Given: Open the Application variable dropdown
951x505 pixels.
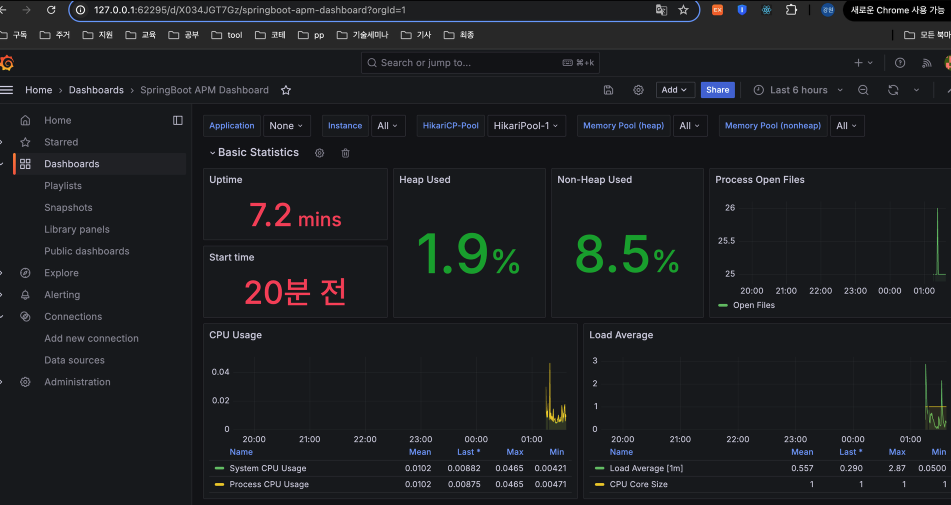Looking at the screenshot, I should (x=287, y=126).
